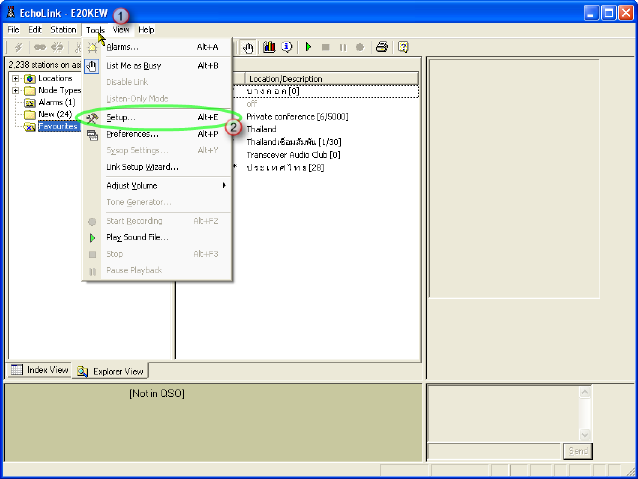Click the green play icon beside Play Sound File
Viewport: 638px width, 479px height.
click(x=92, y=238)
